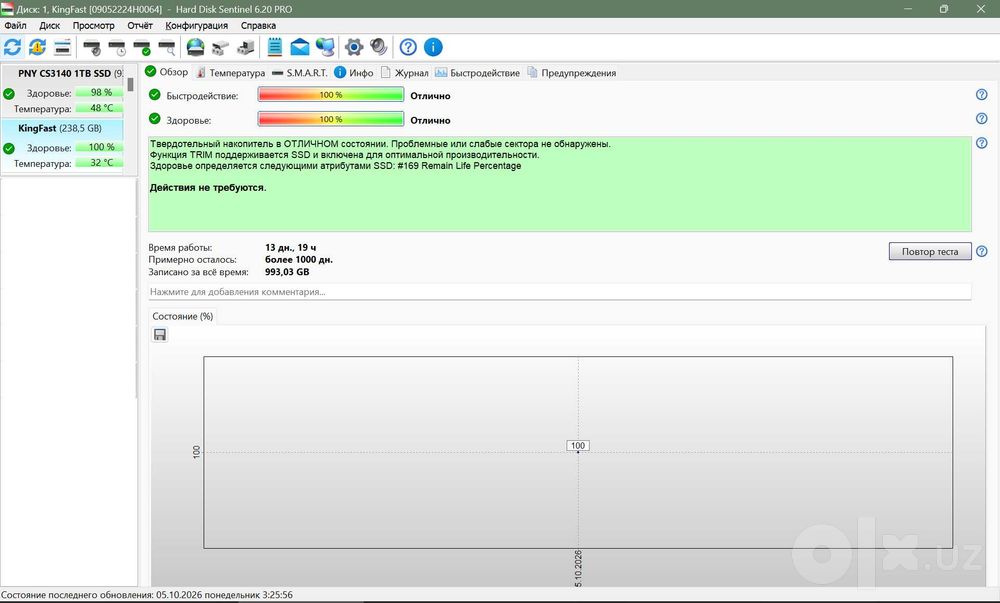
Task: Click the Быстродействие 100 % gradient bar
Action: coord(330,94)
